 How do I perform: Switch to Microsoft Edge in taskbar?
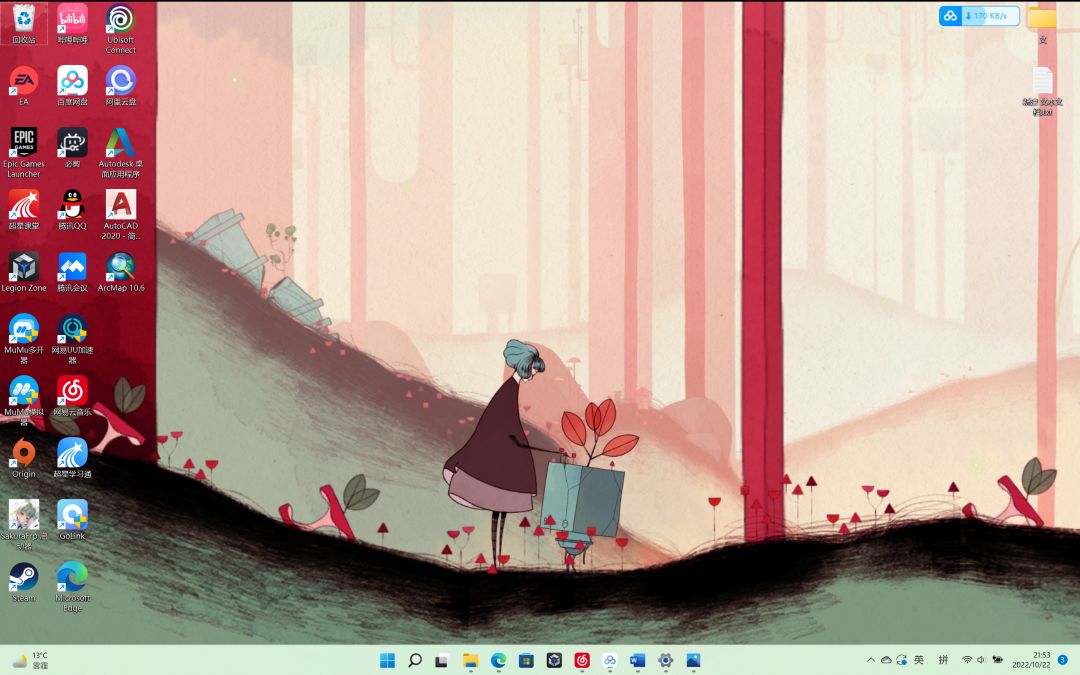pos(499,661)
